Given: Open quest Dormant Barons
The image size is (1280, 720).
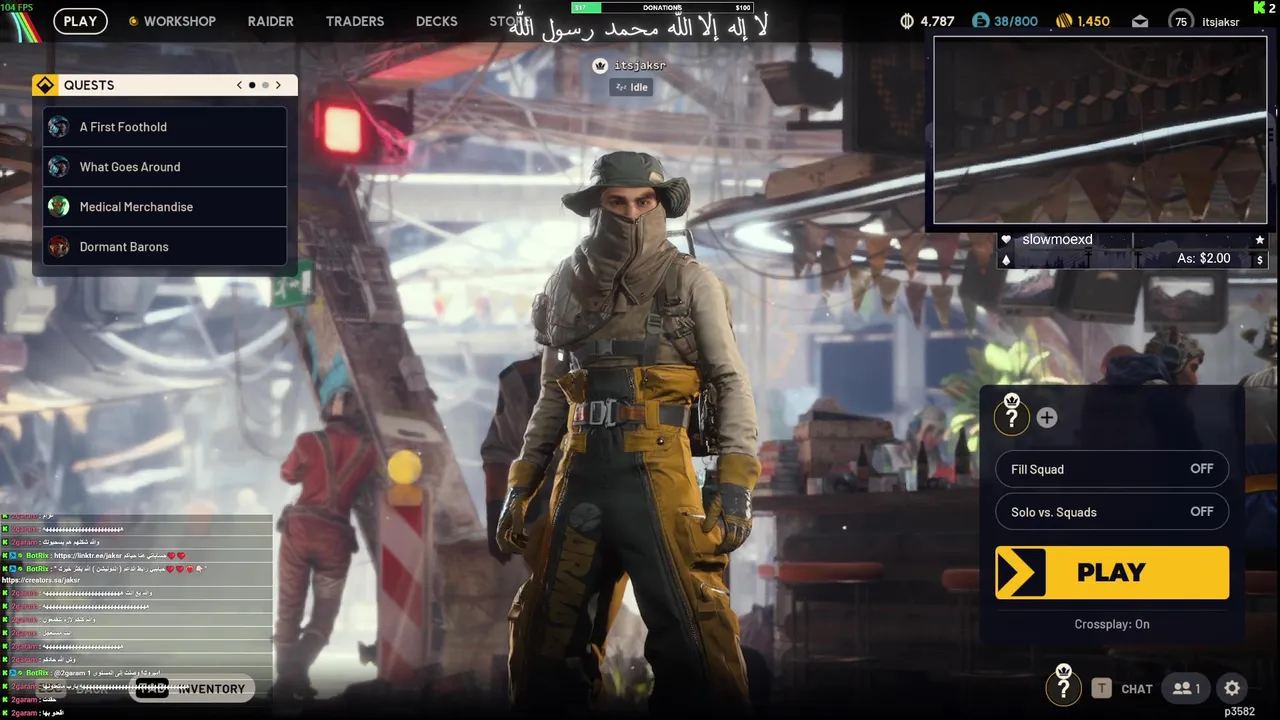Looking at the screenshot, I should coord(165,247).
